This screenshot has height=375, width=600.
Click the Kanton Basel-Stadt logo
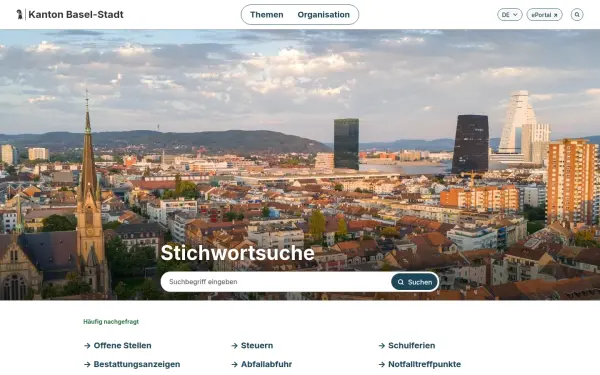tap(70, 15)
